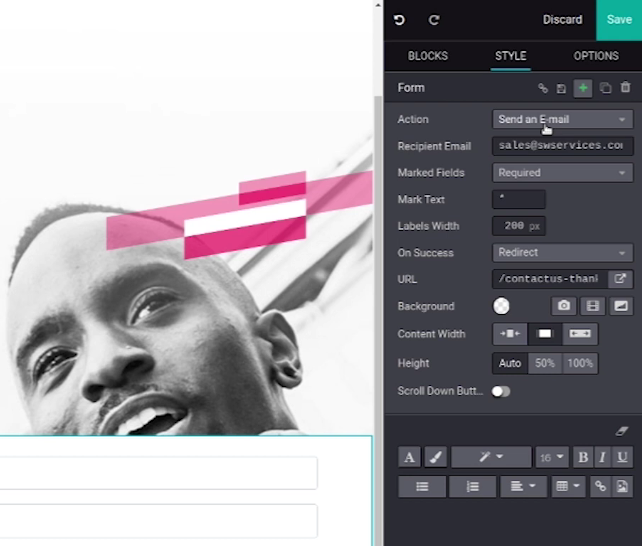Click the first form input field
The image size is (642, 546).
coord(158,473)
